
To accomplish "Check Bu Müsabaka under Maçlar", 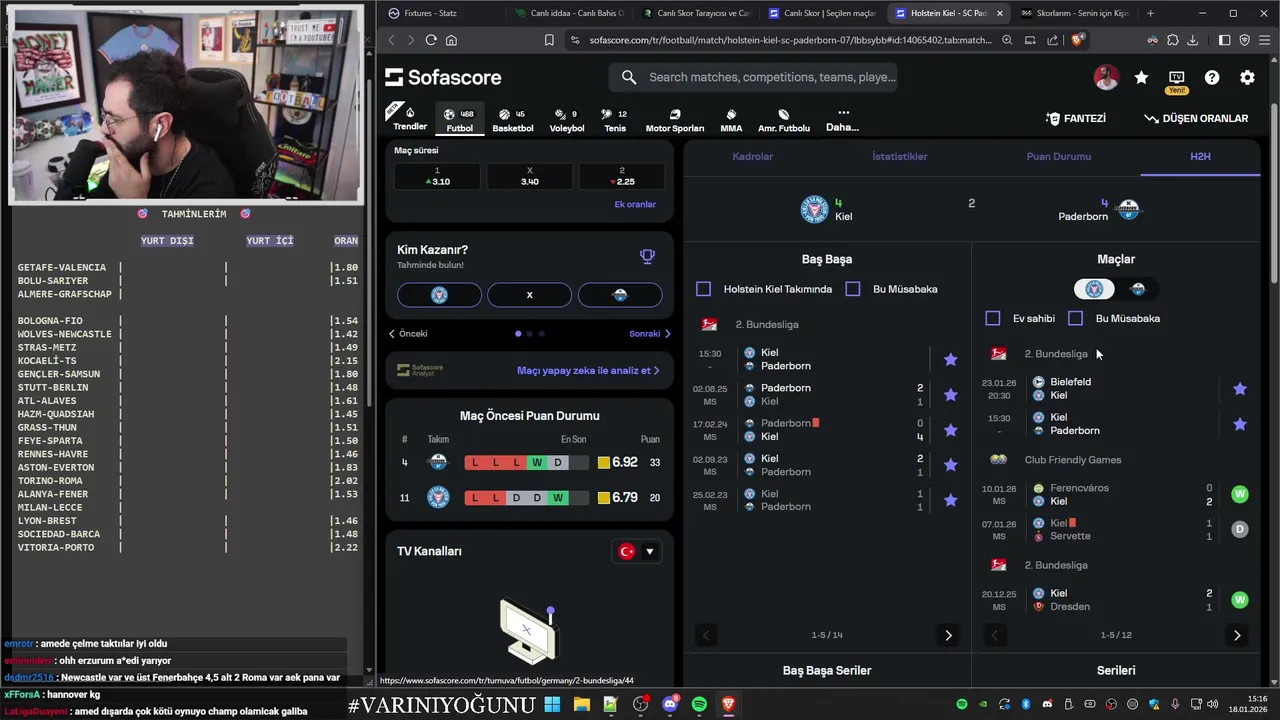I will coord(1075,318).
